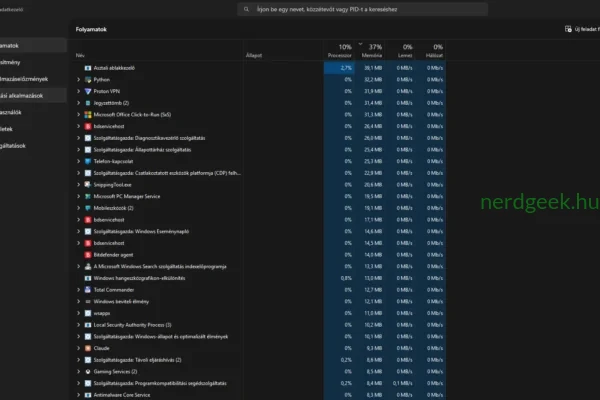
Task: Open the Szolgáltatások sidebar tab
Action: tap(33, 145)
